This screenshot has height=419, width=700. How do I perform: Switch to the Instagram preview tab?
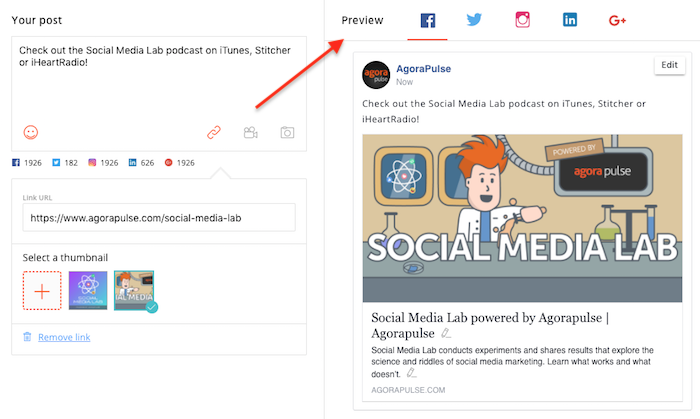[x=522, y=20]
